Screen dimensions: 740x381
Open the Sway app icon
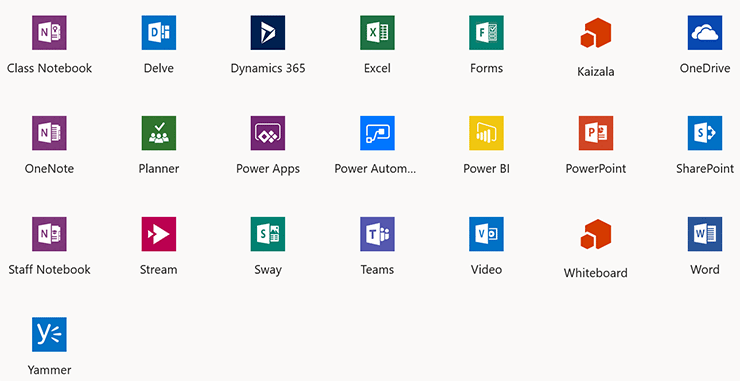(x=268, y=234)
